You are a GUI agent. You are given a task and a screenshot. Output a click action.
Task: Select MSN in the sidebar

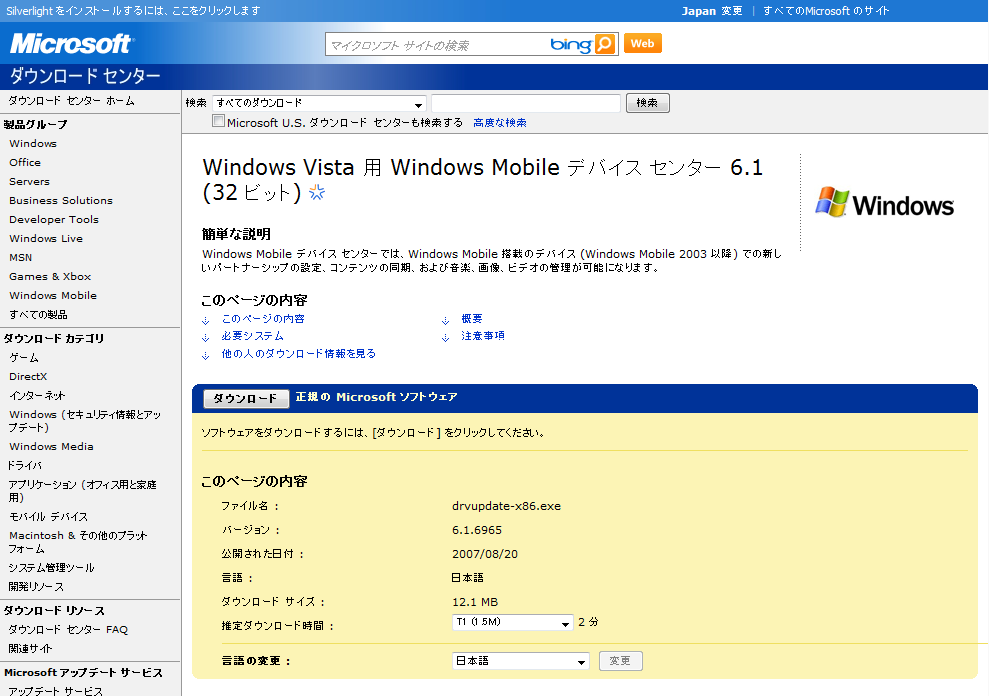pyautogui.click(x=20, y=257)
